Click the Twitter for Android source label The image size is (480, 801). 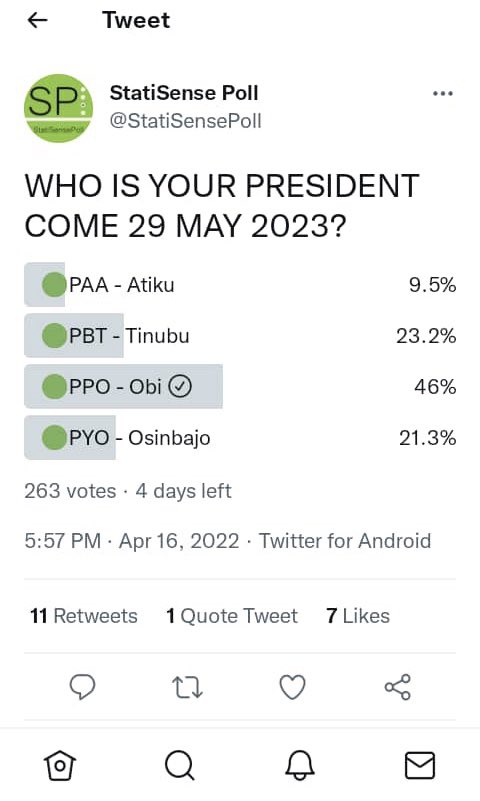345,541
